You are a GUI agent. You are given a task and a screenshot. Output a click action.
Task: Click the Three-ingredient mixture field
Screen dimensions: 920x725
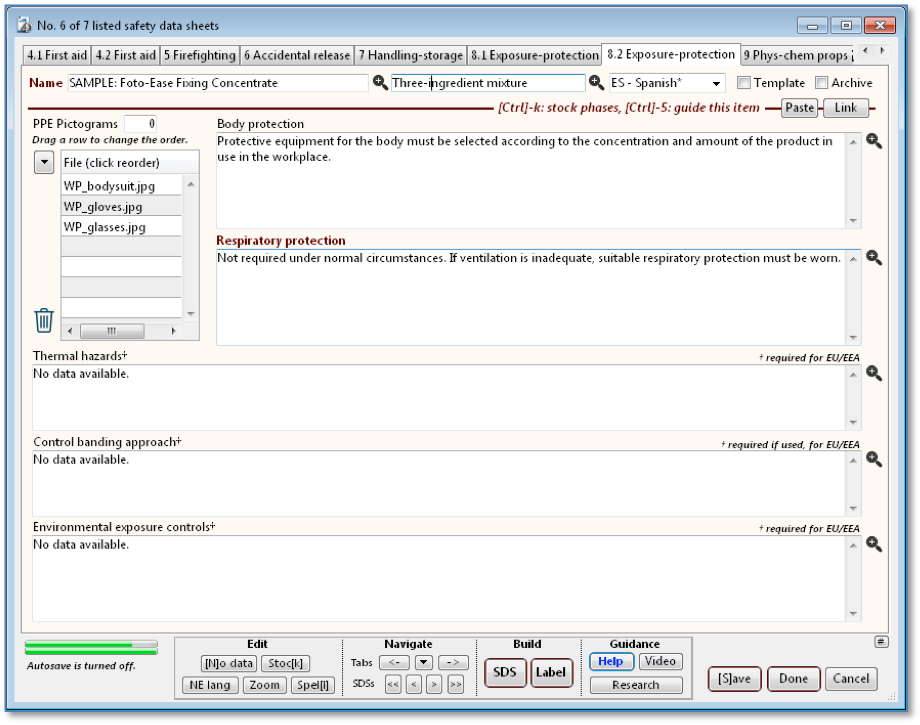pyautogui.click(x=488, y=83)
